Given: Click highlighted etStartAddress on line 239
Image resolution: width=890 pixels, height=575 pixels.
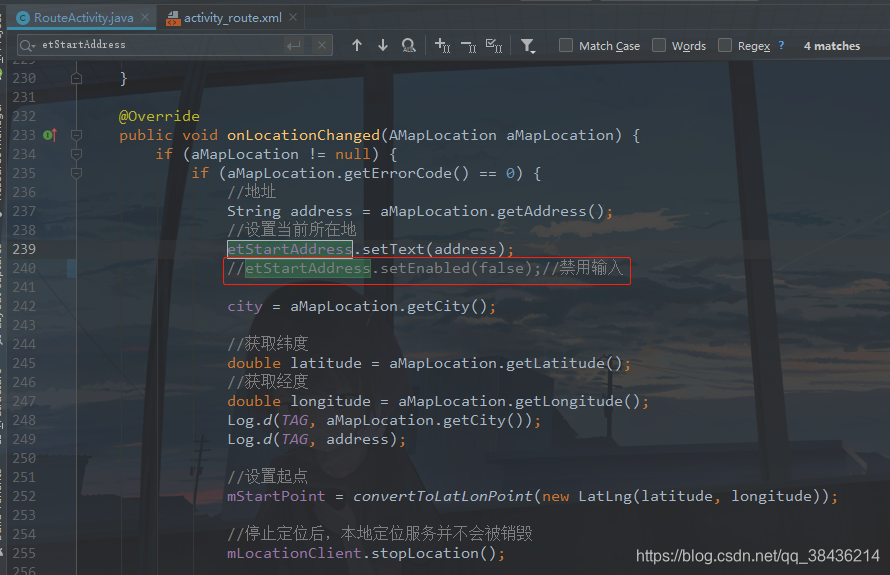Looking at the screenshot, I should tap(289, 249).
